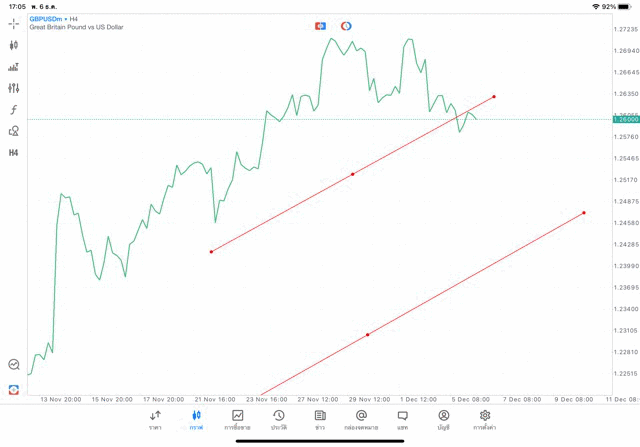The height and width of the screenshot is (447, 640).
Task: Open the กล่องจดหมาย mailbox tab
Action: click(x=361, y=419)
